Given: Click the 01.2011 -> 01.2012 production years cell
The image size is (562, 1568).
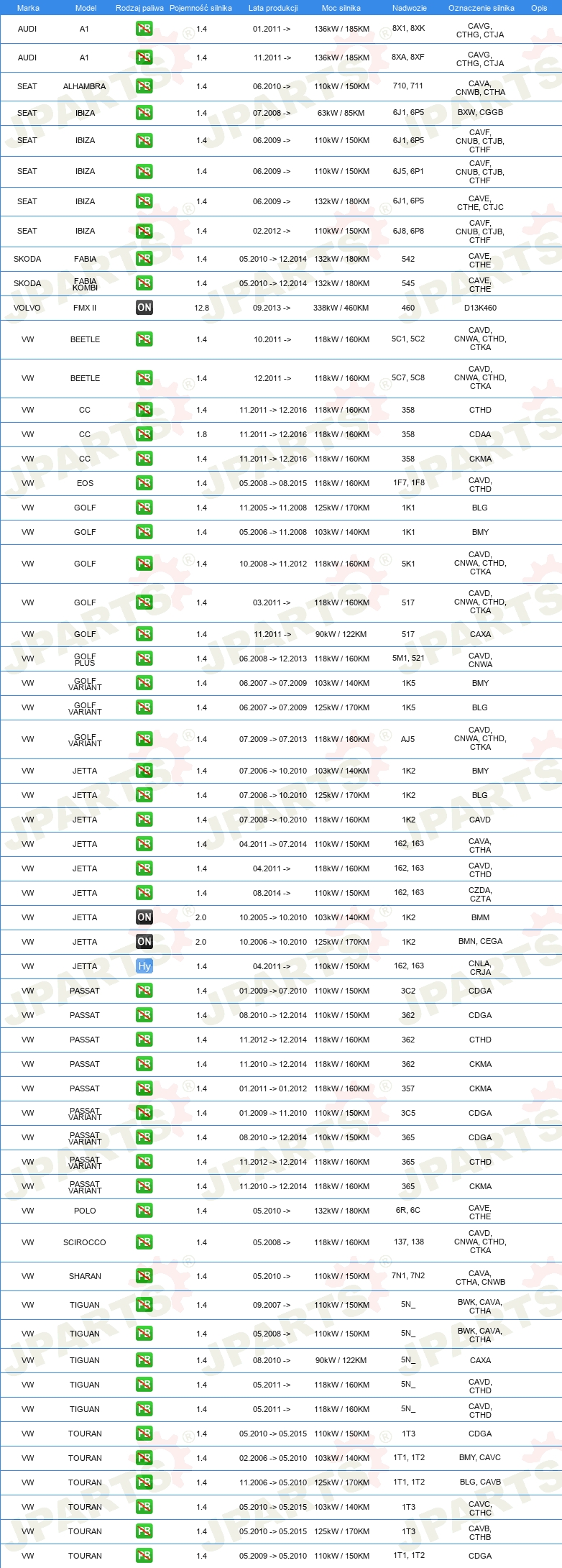Looking at the screenshot, I should click(x=273, y=1088).
